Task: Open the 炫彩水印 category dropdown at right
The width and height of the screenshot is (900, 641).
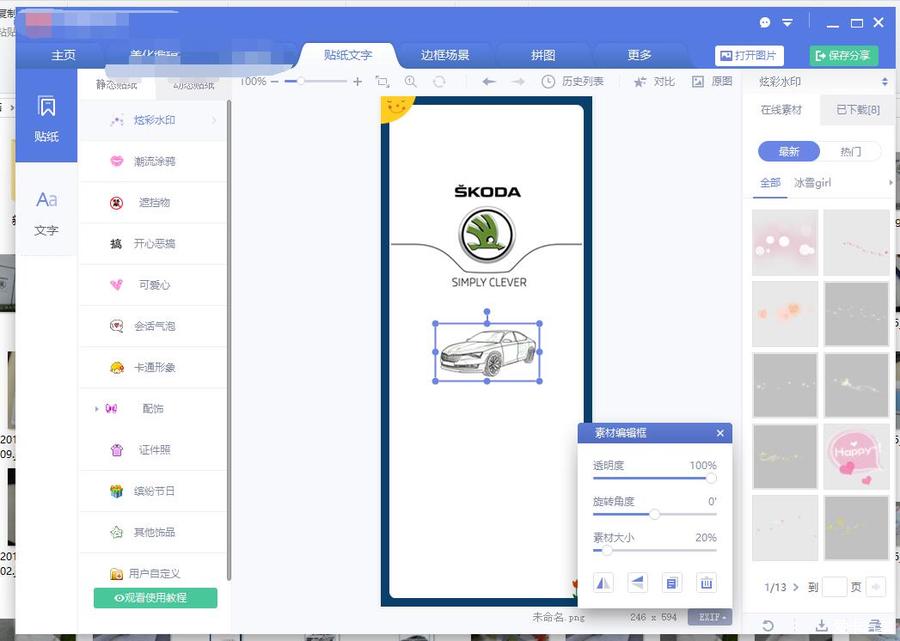Action: point(885,82)
